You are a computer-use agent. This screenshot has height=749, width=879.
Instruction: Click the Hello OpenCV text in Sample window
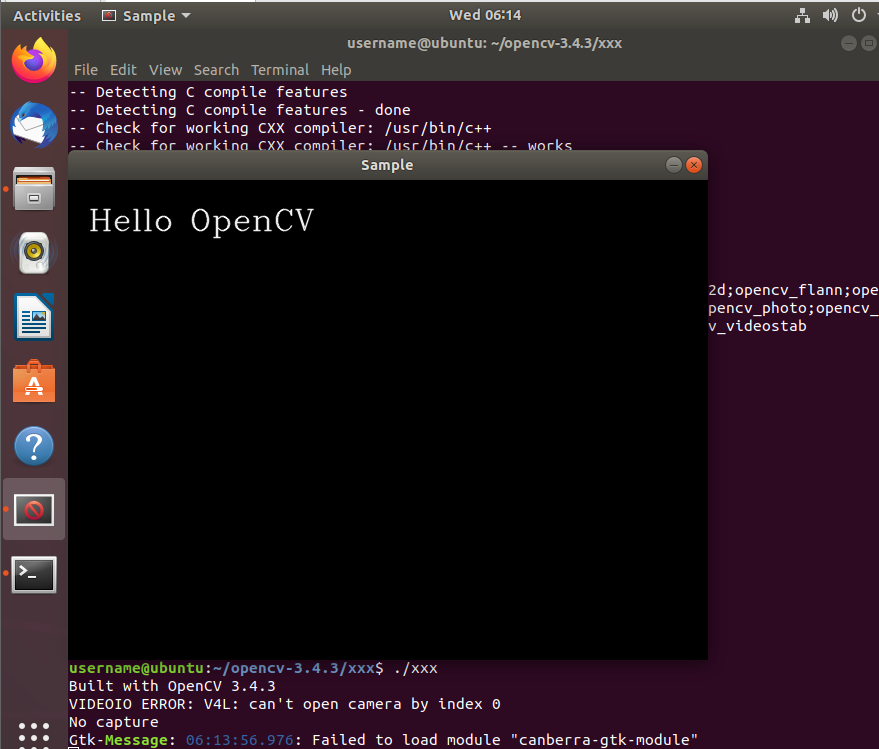tap(201, 221)
